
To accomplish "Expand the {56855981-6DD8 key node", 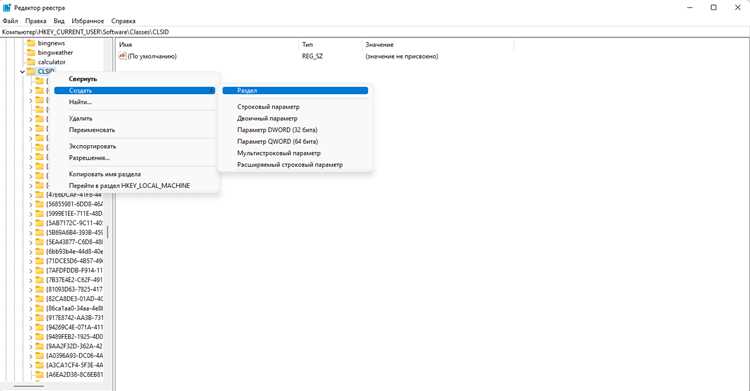I will pos(31,204).
